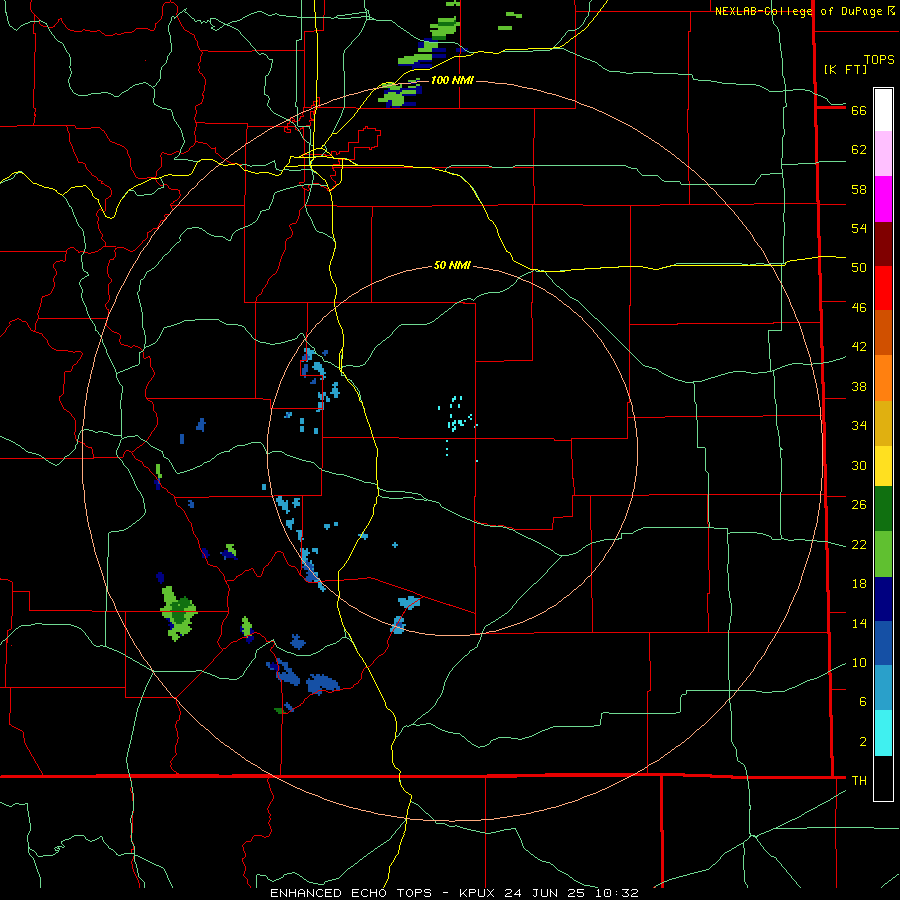Image resolution: width=900 pixels, height=900 pixels.
Task: Click the "66" legend value
Action: pyautogui.click(x=859, y=110)
